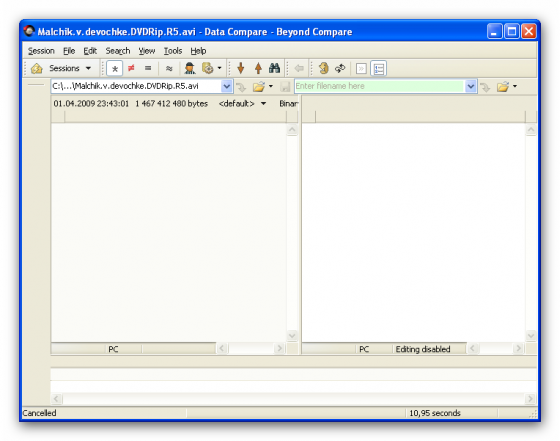Image resolution: width=560 pixels, height=441 pixels.
Task: Click right pane open file folder button
Action: [x=503, y=86]
